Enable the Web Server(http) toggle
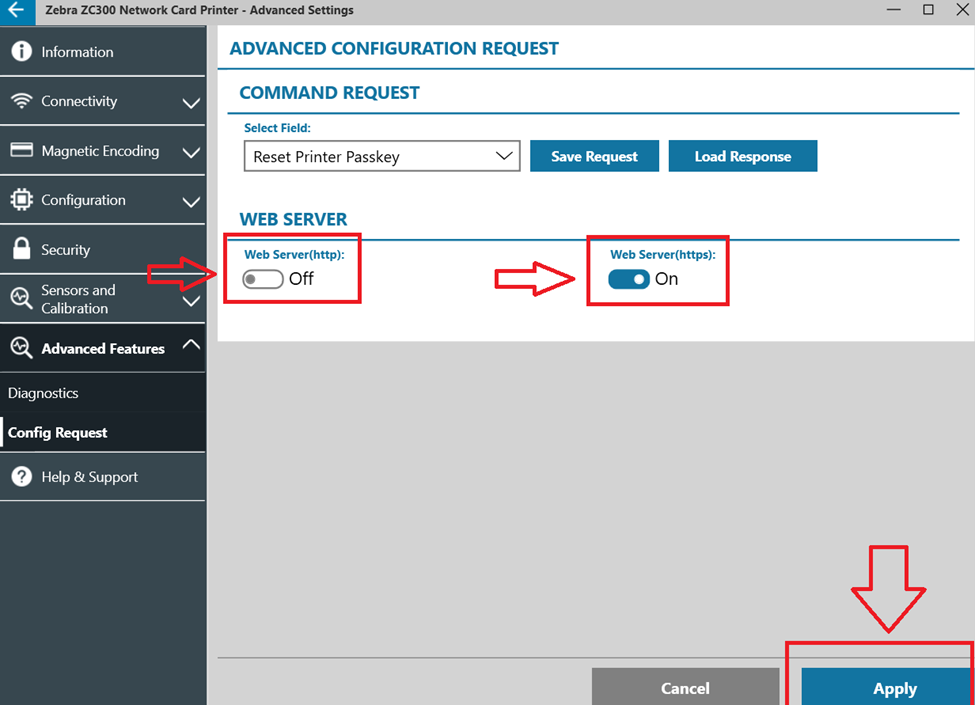Viewport: 975px width, 705px height. 263,279
